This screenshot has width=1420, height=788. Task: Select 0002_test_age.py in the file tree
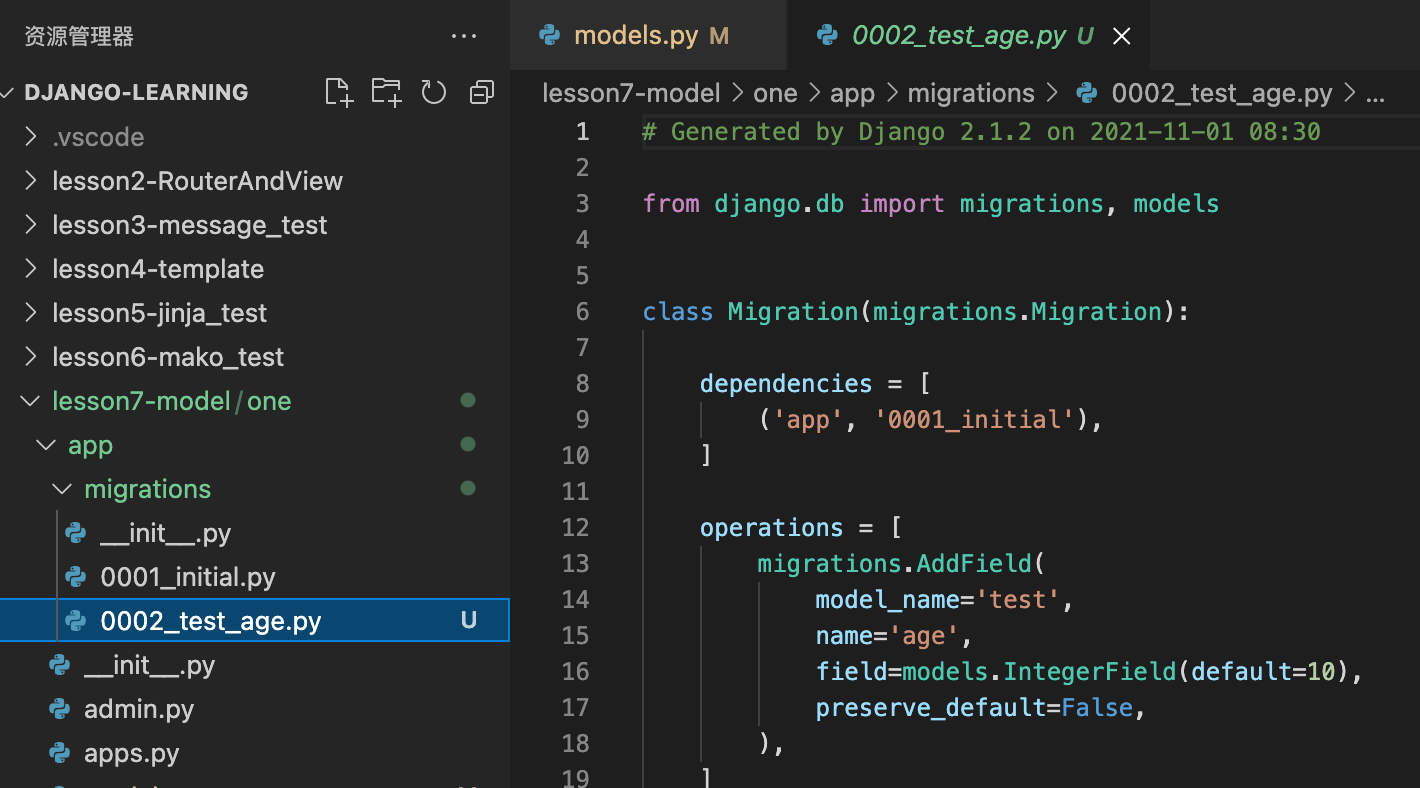[x=255, y=621]
